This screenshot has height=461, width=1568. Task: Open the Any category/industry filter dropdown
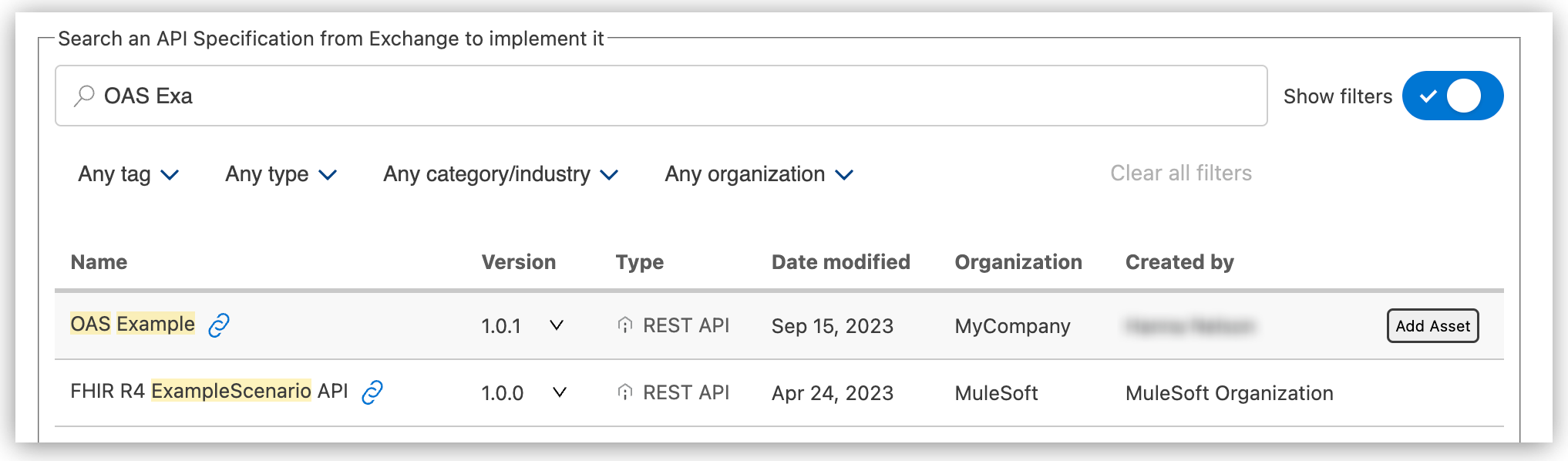click(x=500, y=174)
